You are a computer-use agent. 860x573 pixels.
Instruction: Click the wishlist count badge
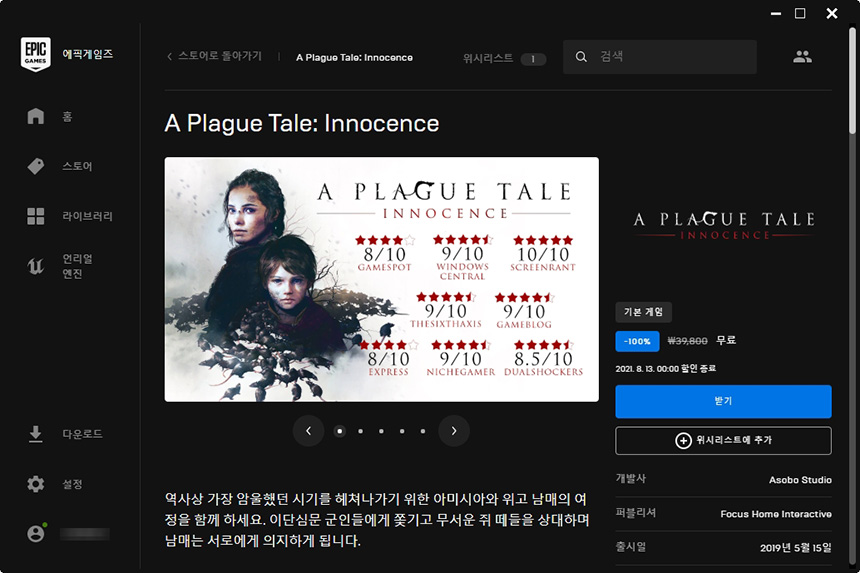coord(533,59)
